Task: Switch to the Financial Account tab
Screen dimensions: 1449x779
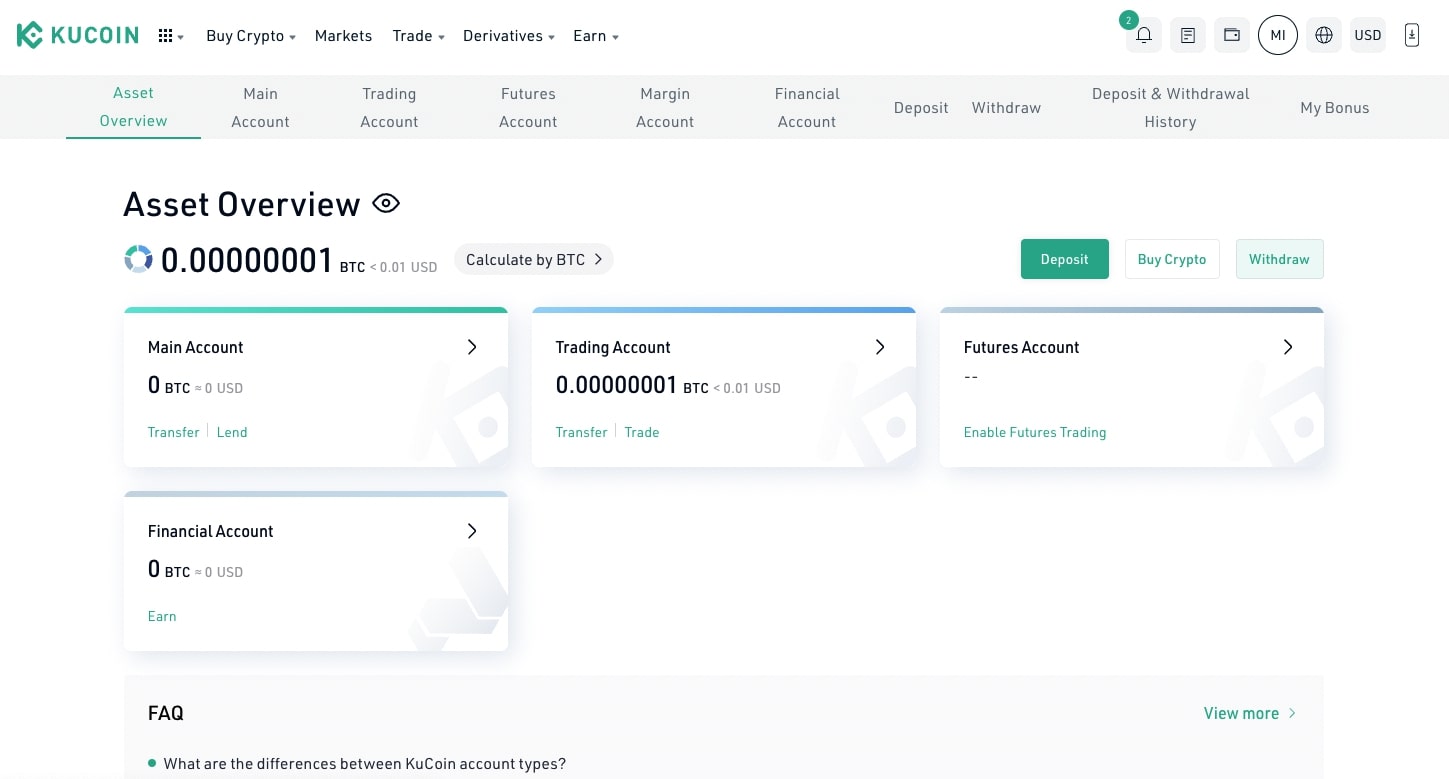Action: point(807,108)
